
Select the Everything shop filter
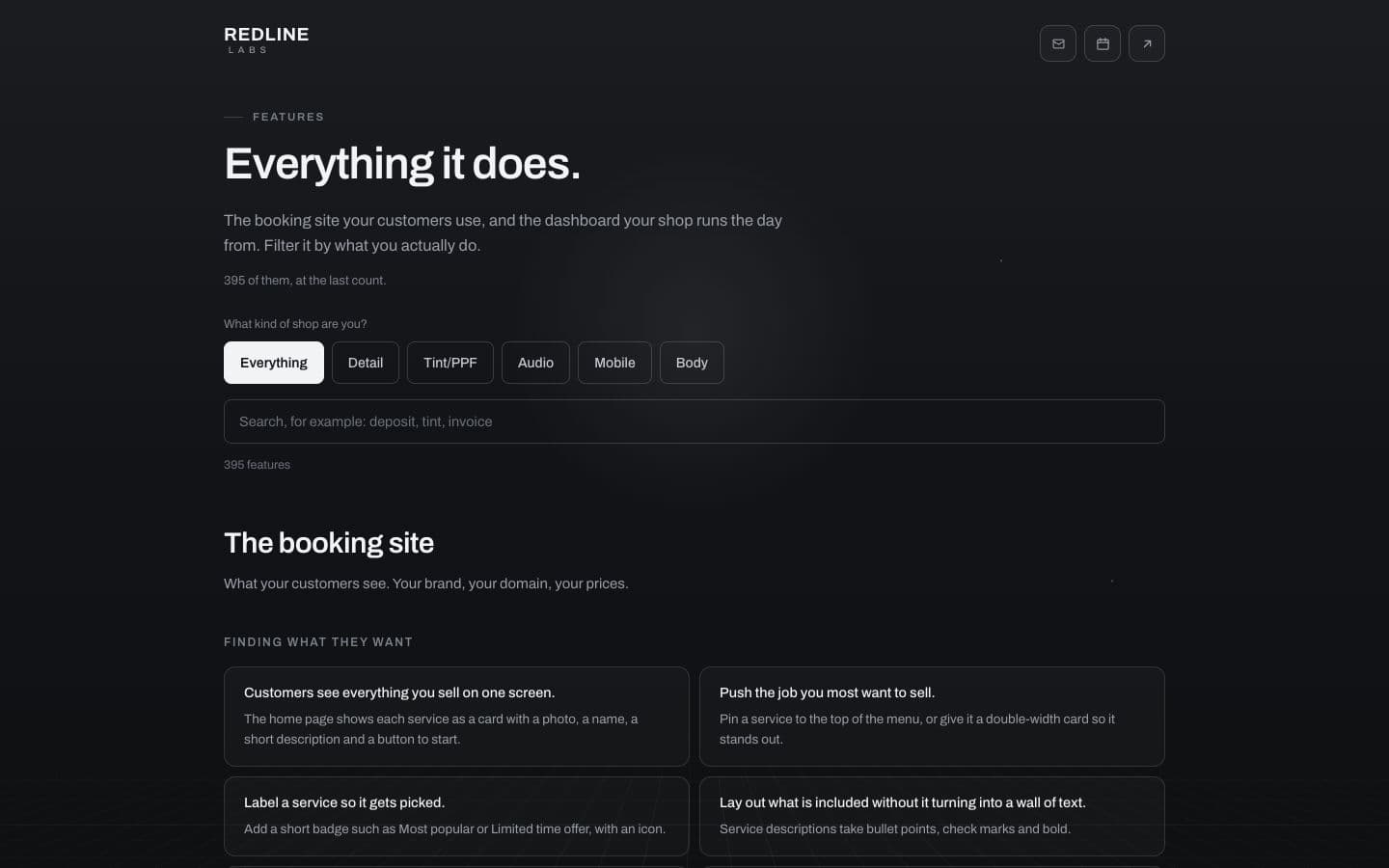[x=274, y=363]
